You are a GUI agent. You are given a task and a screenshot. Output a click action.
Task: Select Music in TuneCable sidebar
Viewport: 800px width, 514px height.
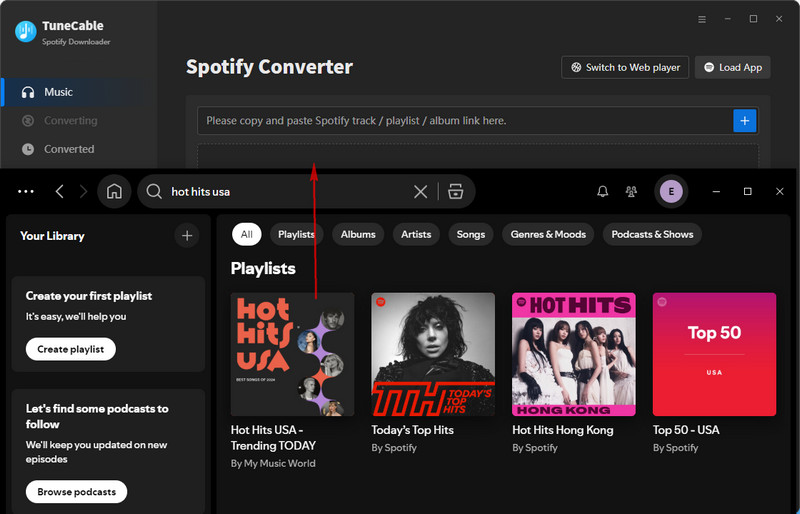(79, 92)
